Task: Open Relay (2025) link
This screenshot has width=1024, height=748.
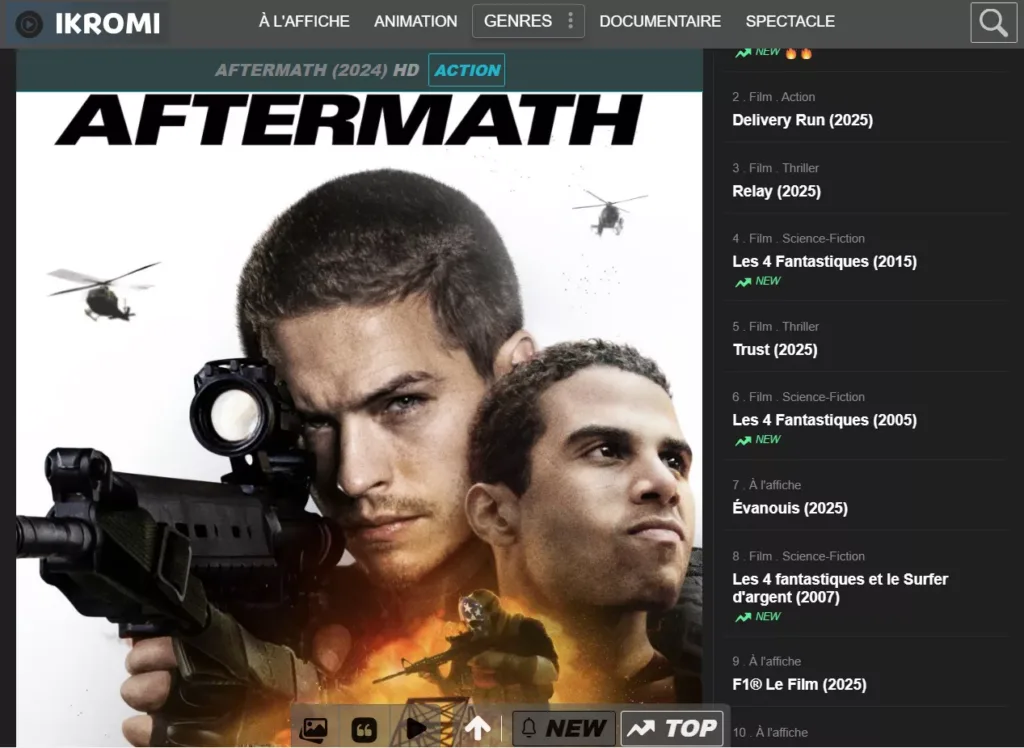Action: (x=776, y=191)
